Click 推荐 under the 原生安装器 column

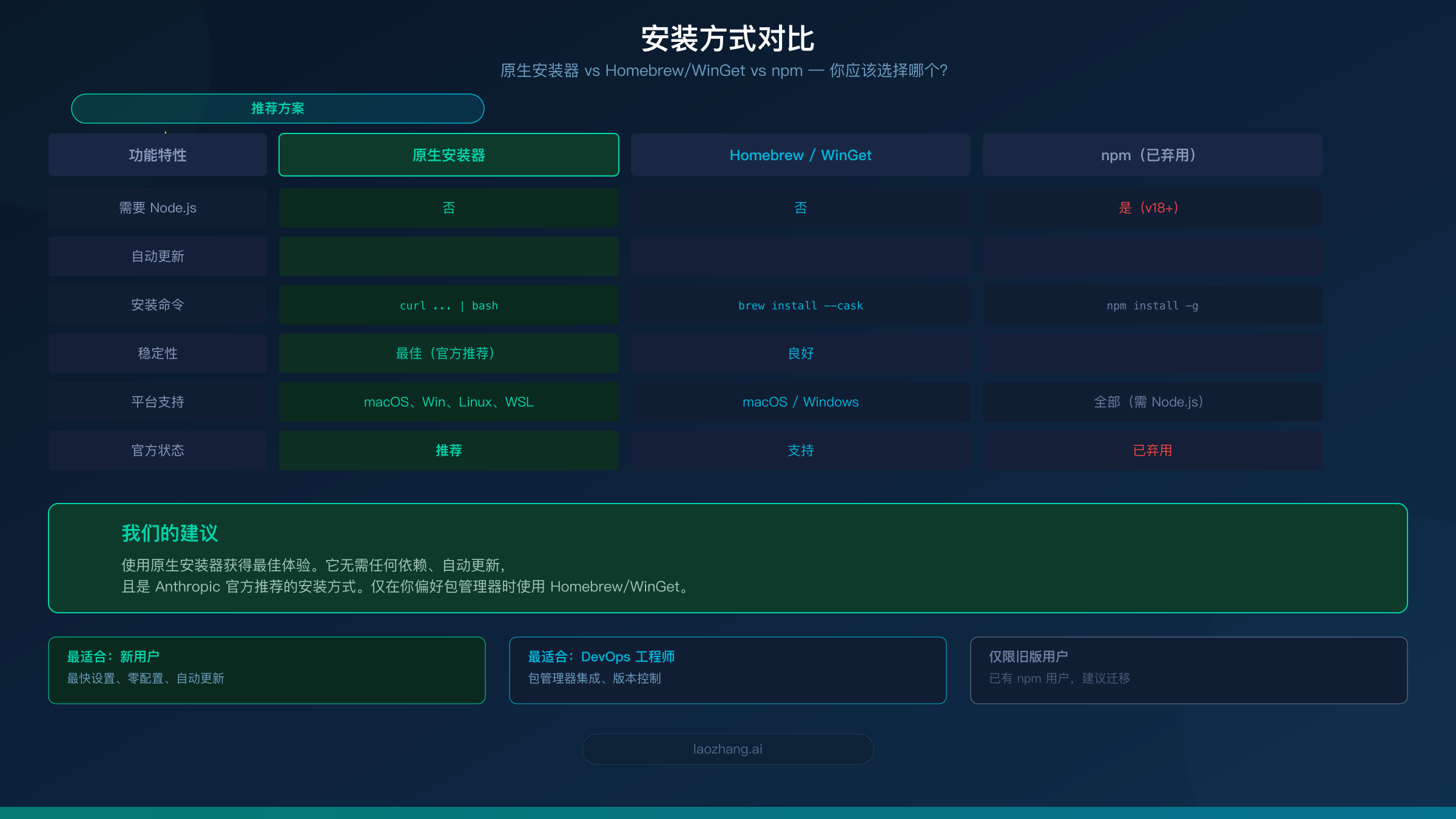tap(448, 450)
